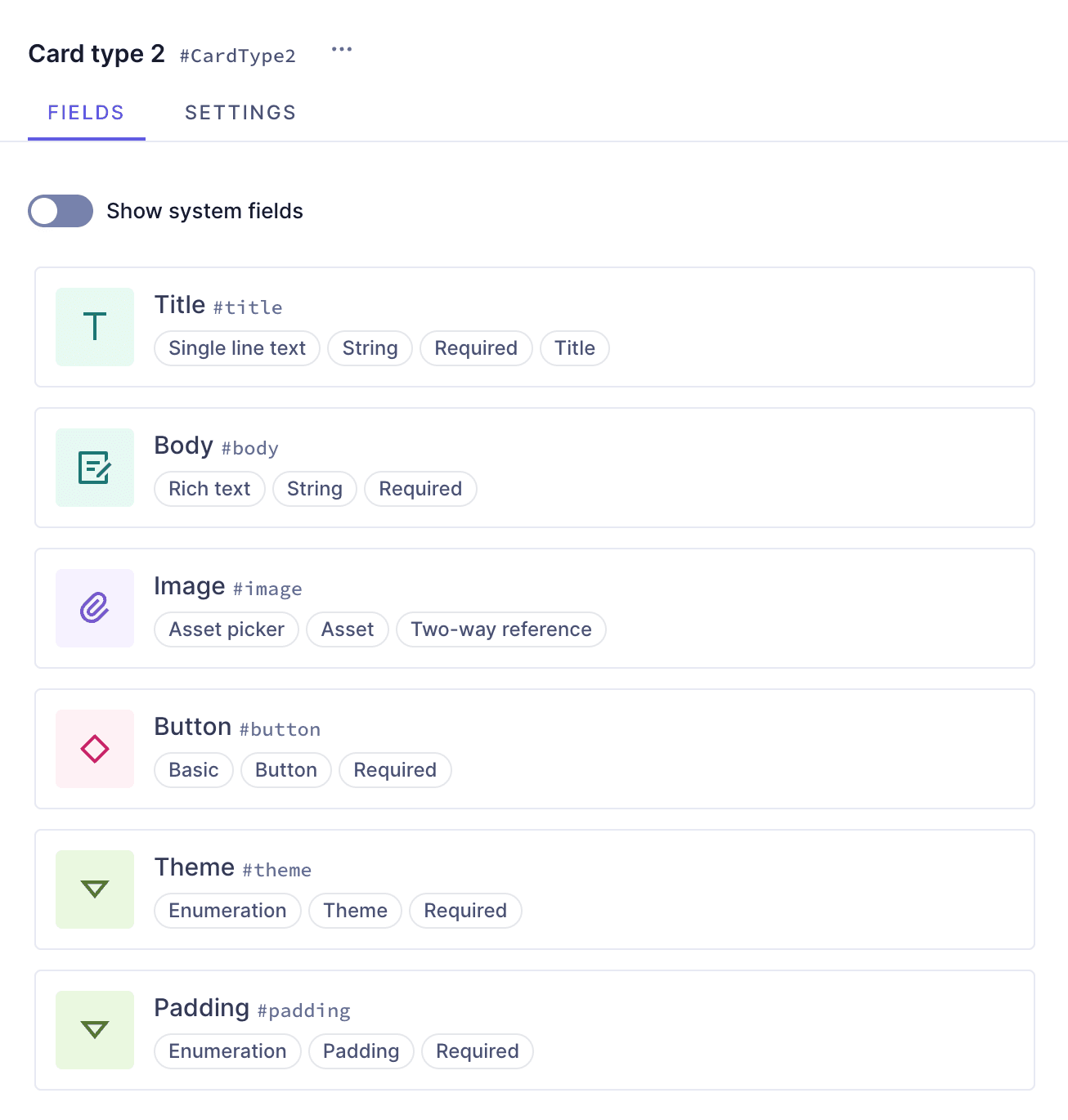Select the Fields tab
This screenshot has height=1120, width=1068.
[86, 113]
